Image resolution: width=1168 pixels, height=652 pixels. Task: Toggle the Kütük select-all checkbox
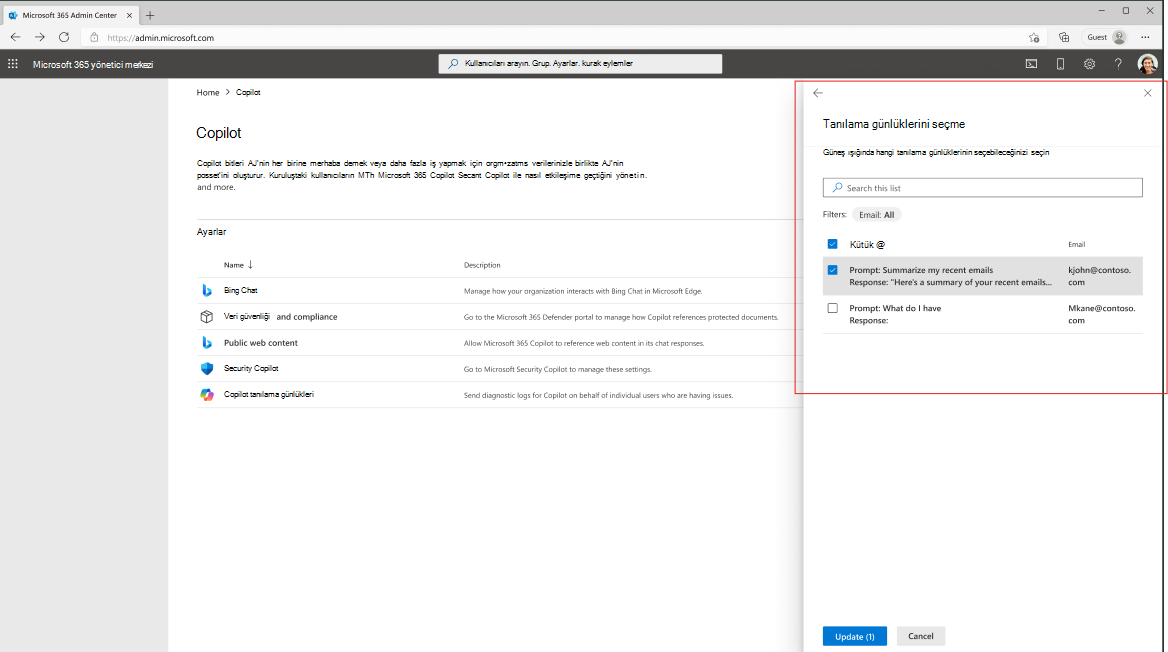point(832,244)
